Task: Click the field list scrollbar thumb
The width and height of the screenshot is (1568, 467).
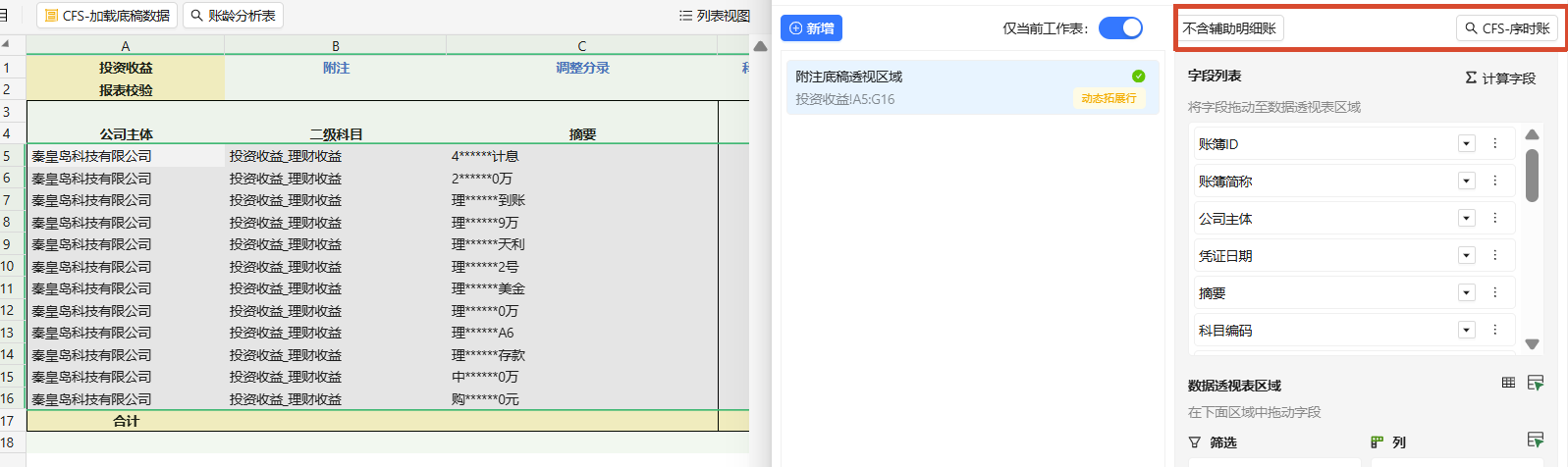Action: 1532,176
